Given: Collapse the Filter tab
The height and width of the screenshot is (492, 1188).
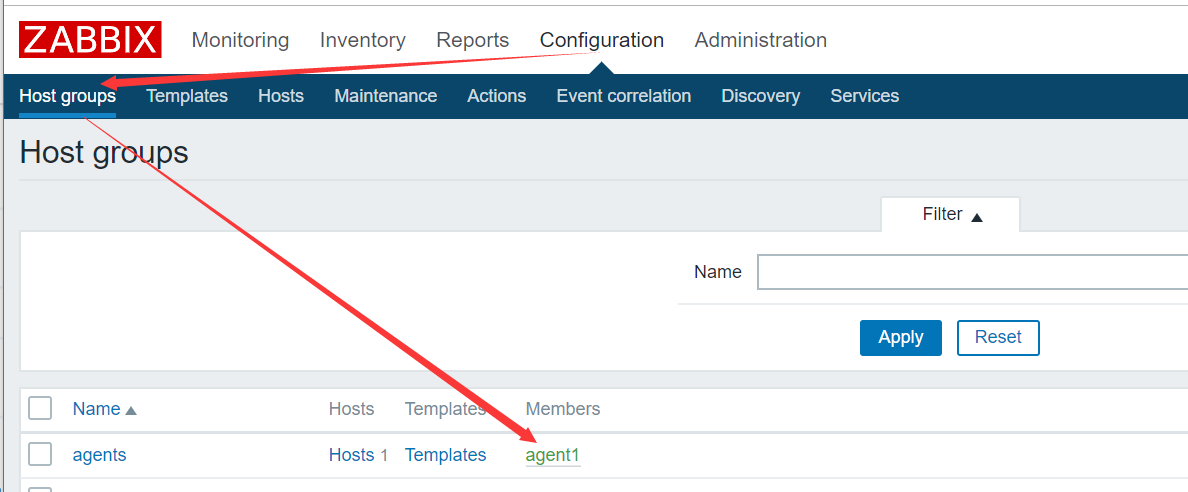Looking at the screenshot, I should 952,215.
